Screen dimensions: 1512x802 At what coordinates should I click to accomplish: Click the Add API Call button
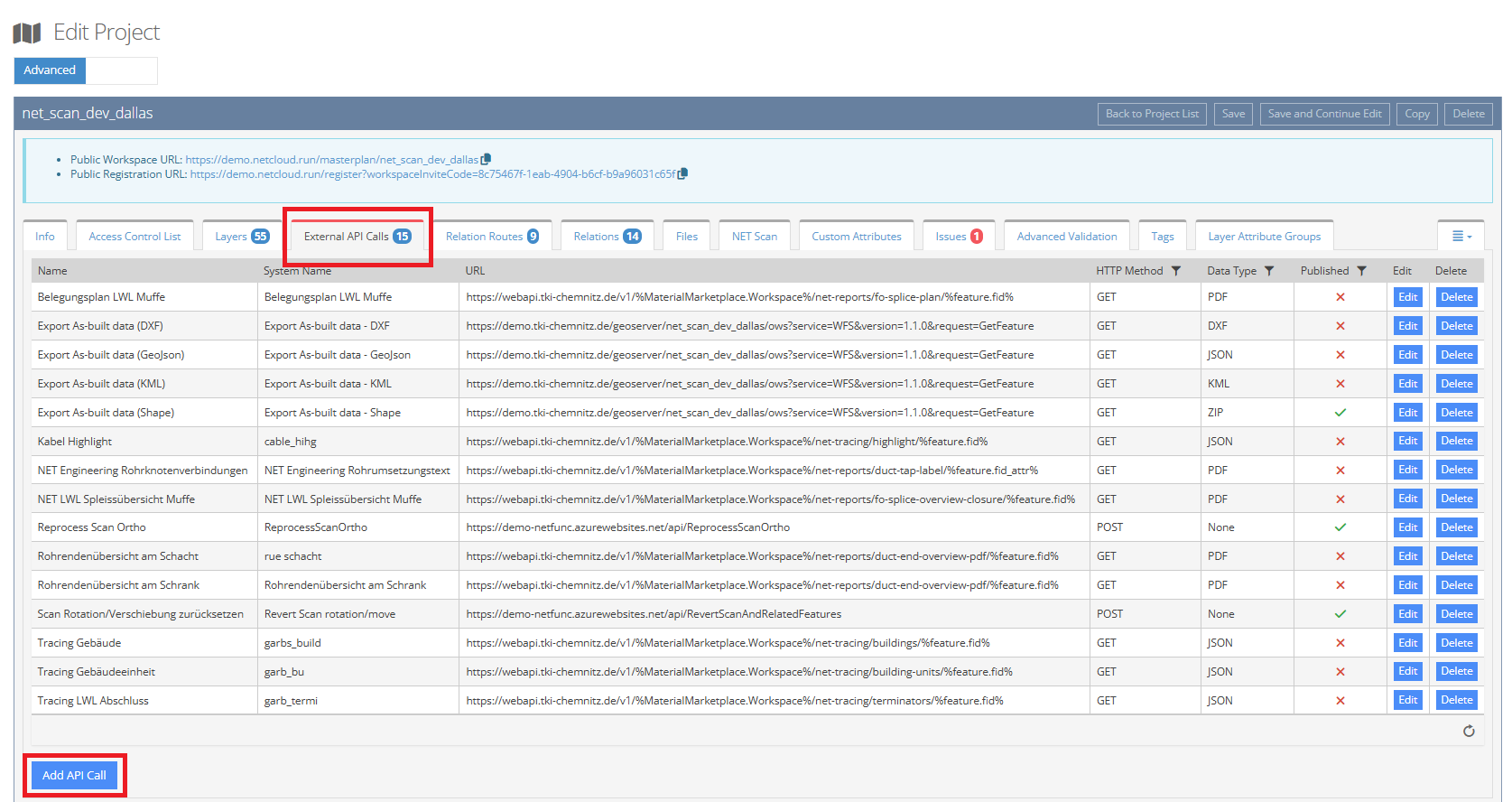74,775
